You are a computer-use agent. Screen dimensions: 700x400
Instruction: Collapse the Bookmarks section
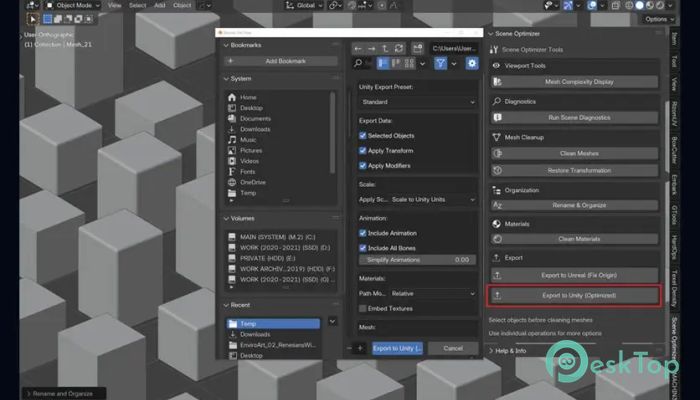[x=226, y=45]
